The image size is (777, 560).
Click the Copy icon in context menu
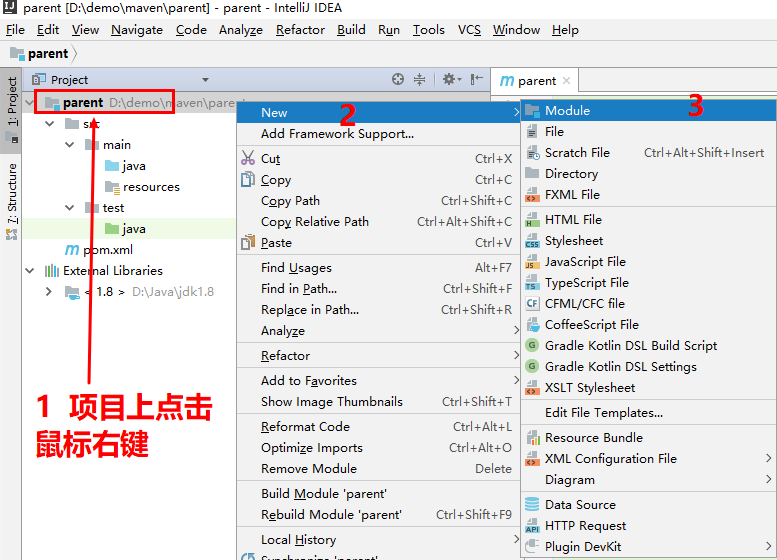coord(248,179)
